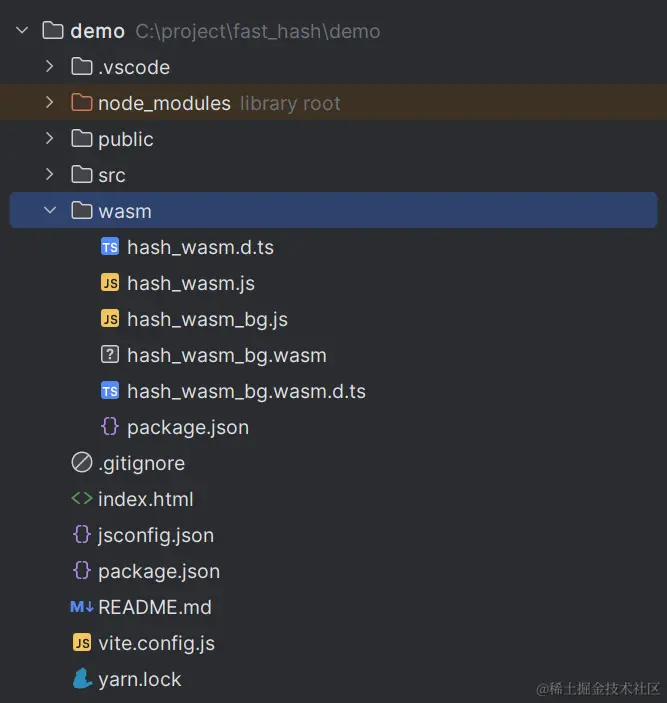The image size is (667, 703).
Task: Collapse the wasm folder using its chevron
Action: (x=50, y=211)
